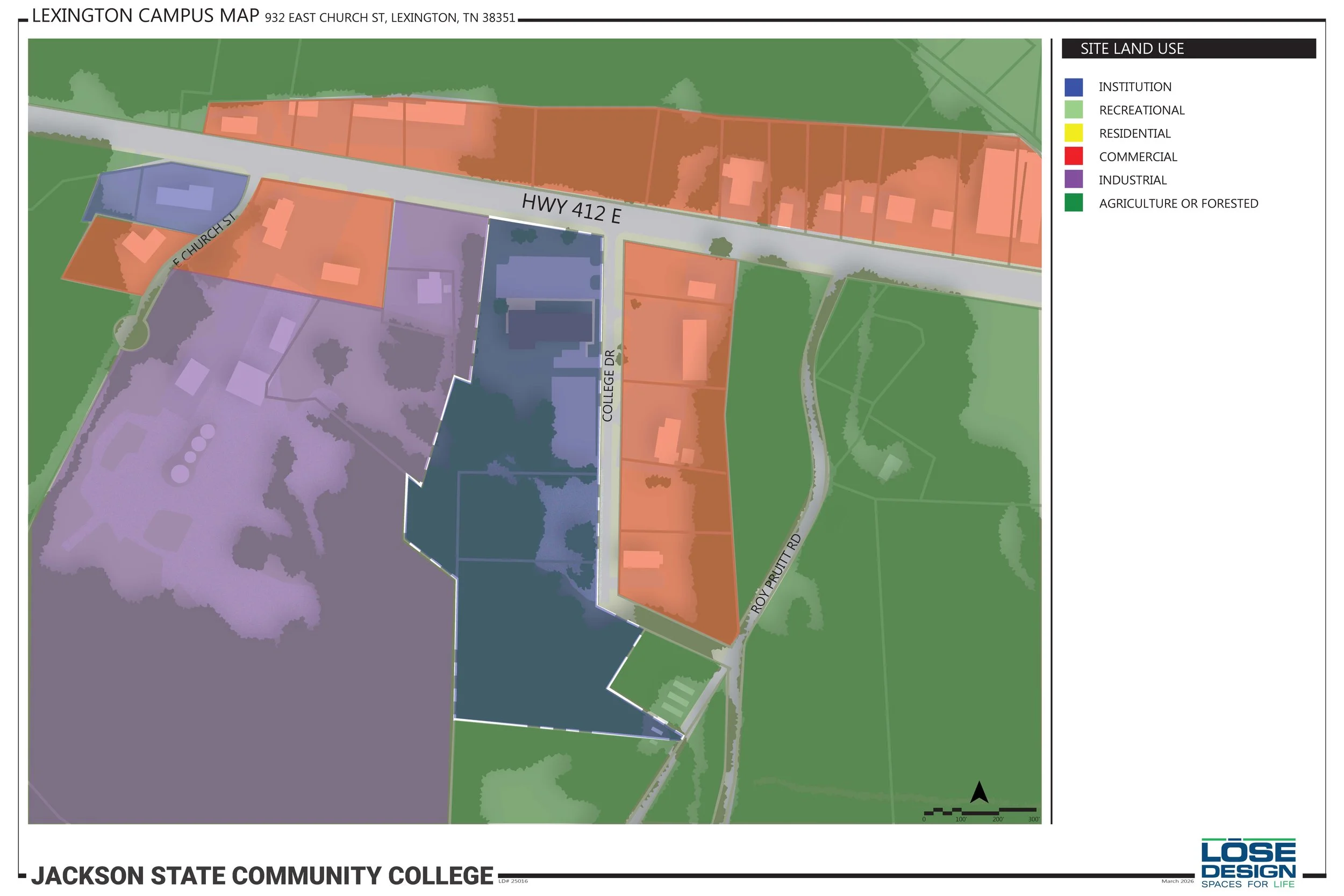The width and height of the screenshot is (1344, 896).
Task: Click the LEXINGTON CAMPUS MAP title
Action: [x=145, y=16]
